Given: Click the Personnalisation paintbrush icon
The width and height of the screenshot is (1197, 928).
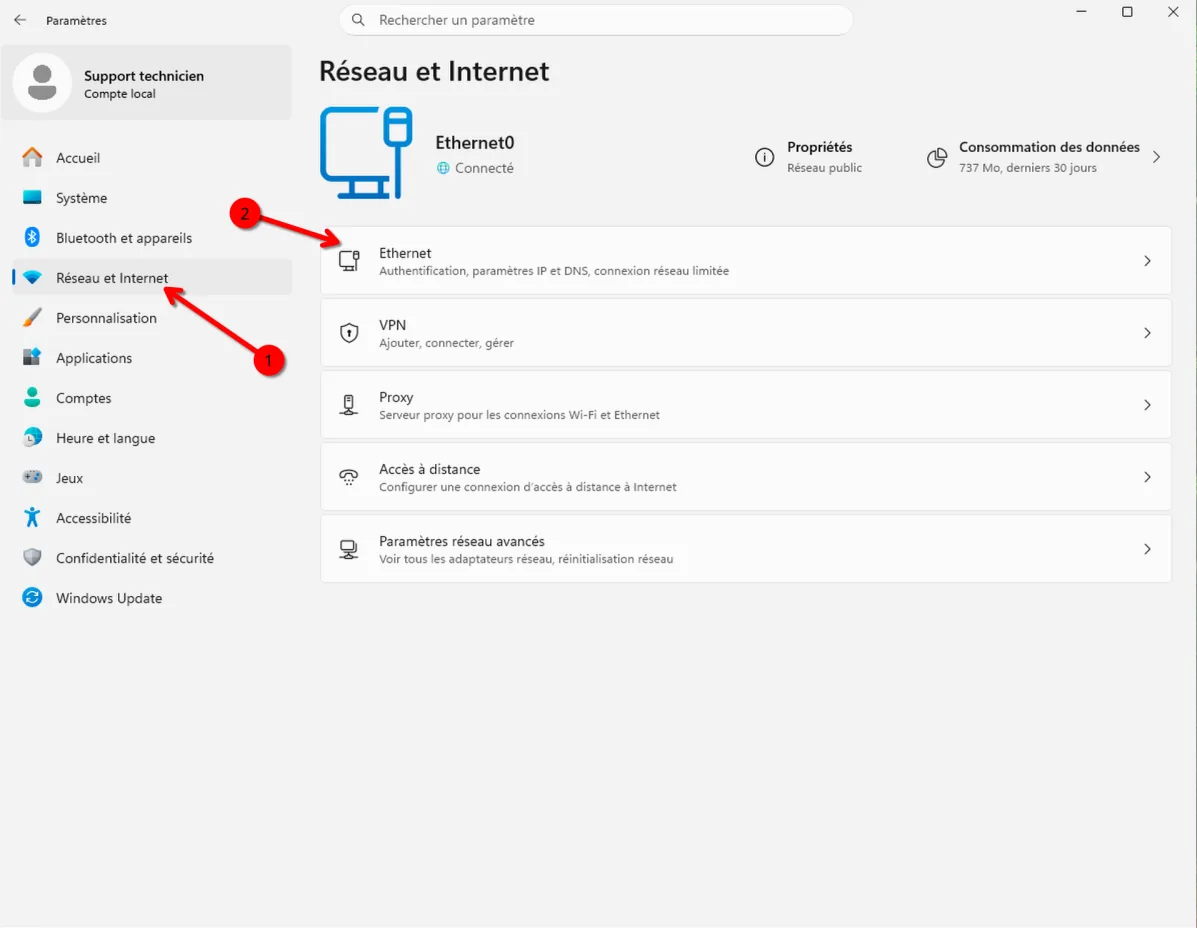Looking at the screenshot, I should 32,317.
